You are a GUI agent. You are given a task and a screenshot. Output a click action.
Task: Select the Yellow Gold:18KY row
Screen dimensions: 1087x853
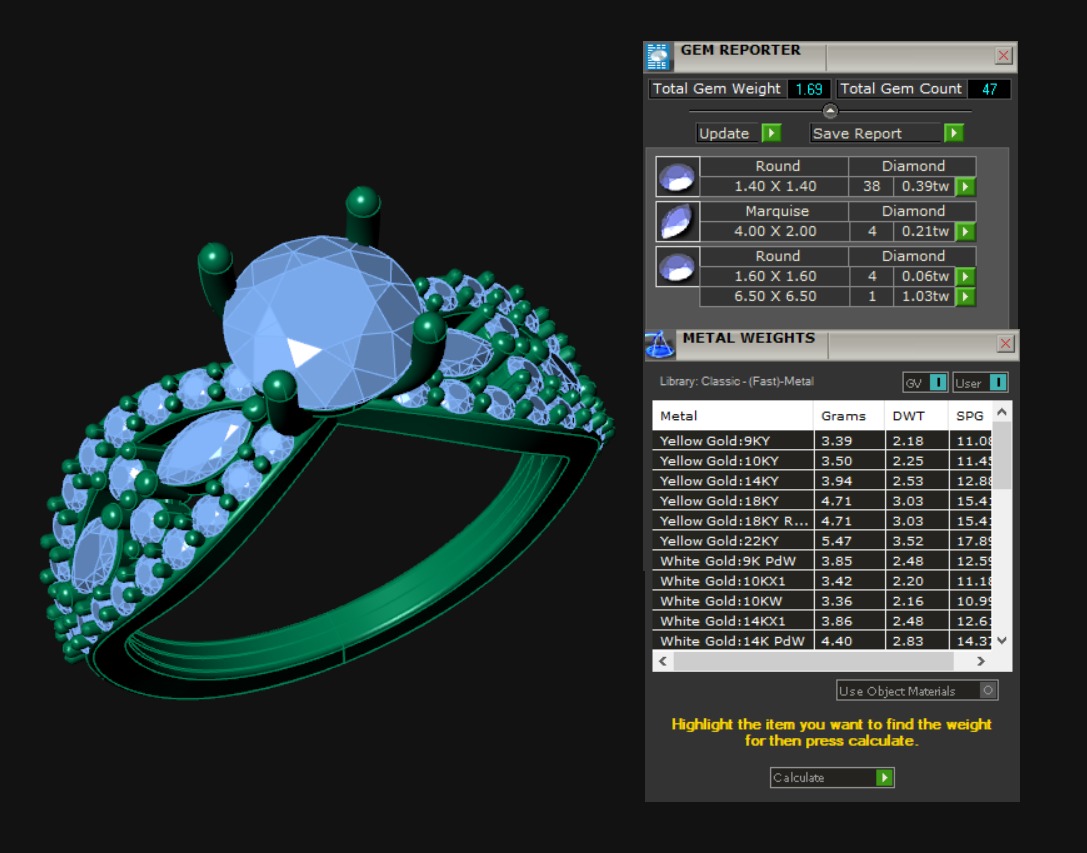pyautogui.click(x=822, y=501)
